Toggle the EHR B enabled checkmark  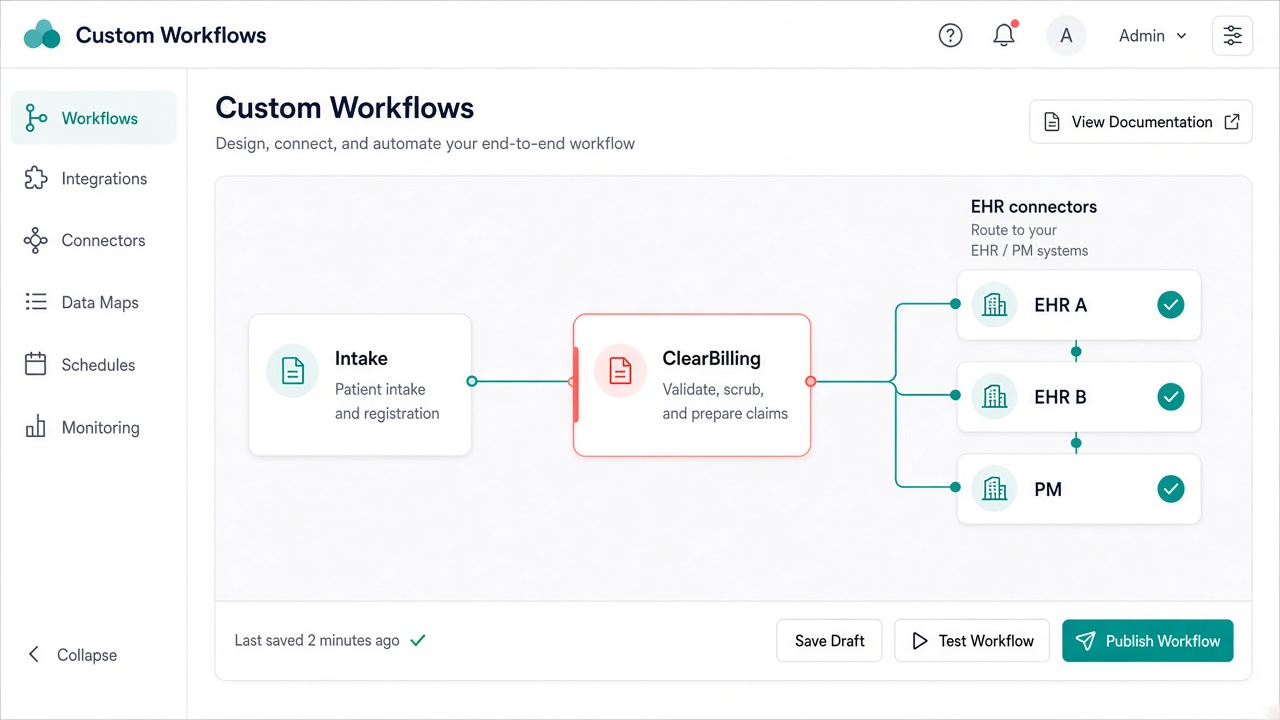point(1170,397)
